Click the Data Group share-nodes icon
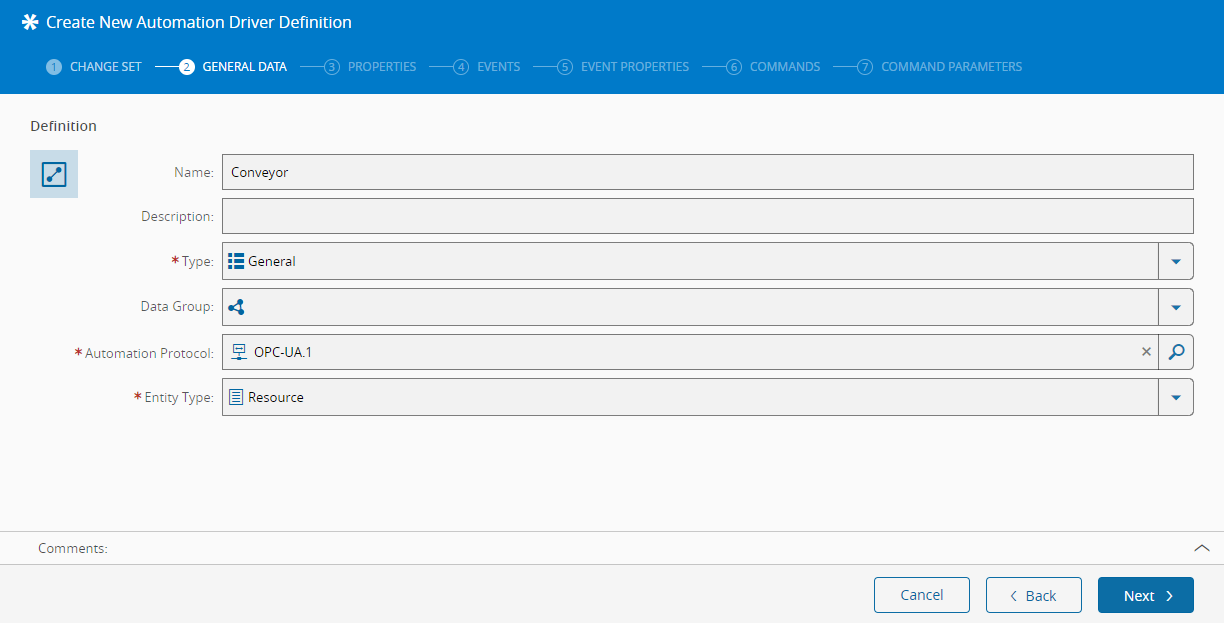The height and width of the screenshot is (623, 1224). tap(236, 307)
